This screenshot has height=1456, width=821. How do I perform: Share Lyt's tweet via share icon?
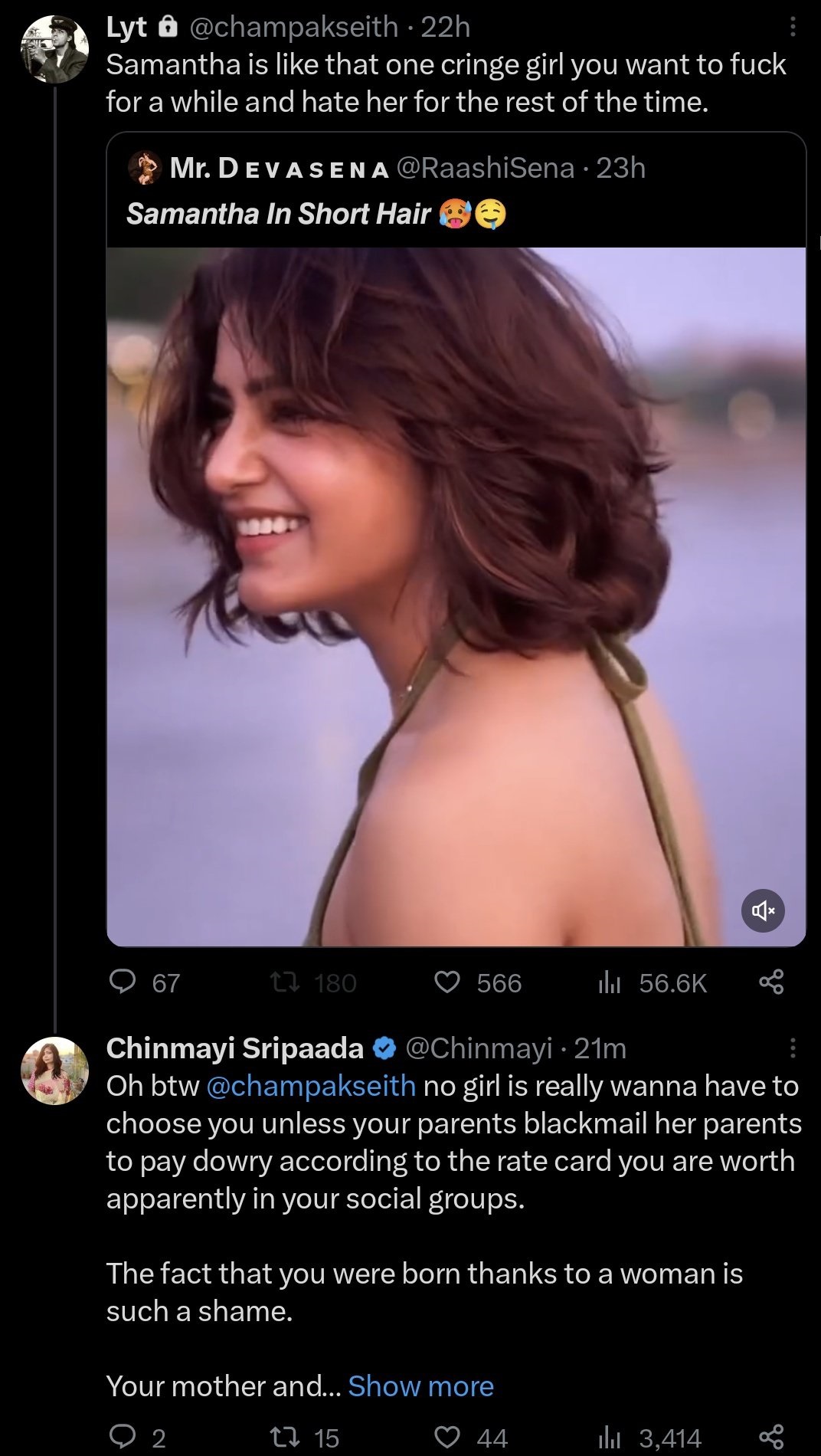771,982
